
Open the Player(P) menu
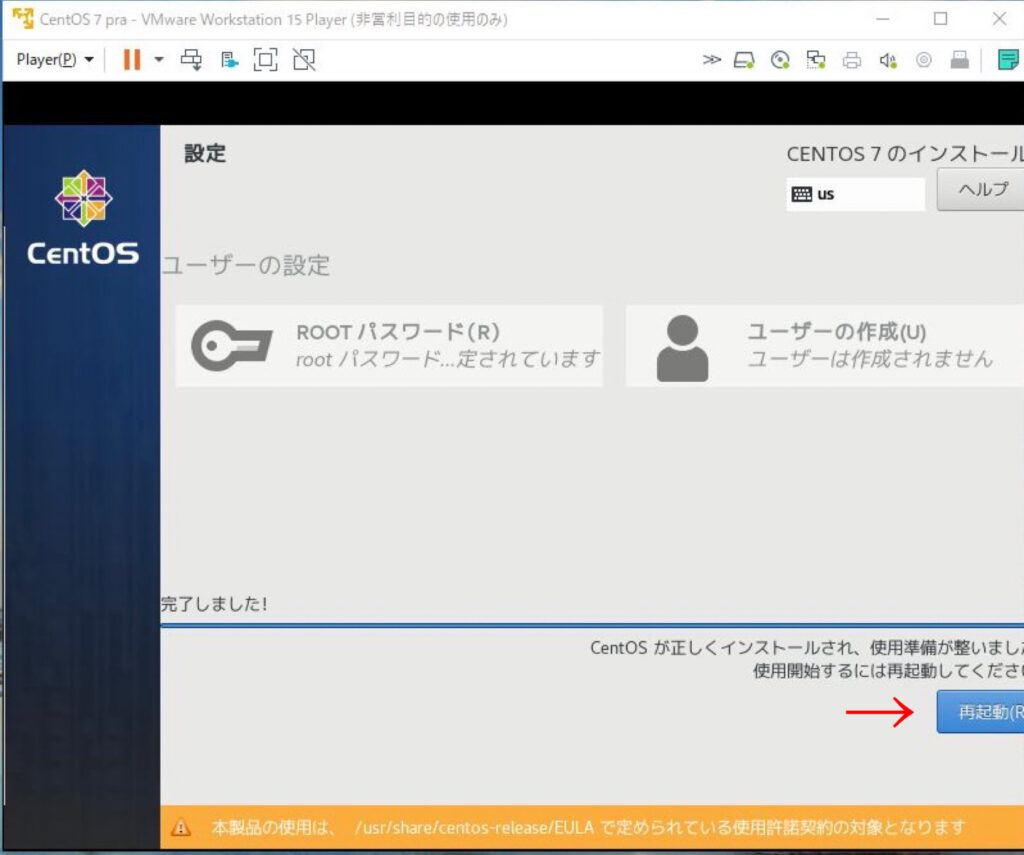[55, 60]
